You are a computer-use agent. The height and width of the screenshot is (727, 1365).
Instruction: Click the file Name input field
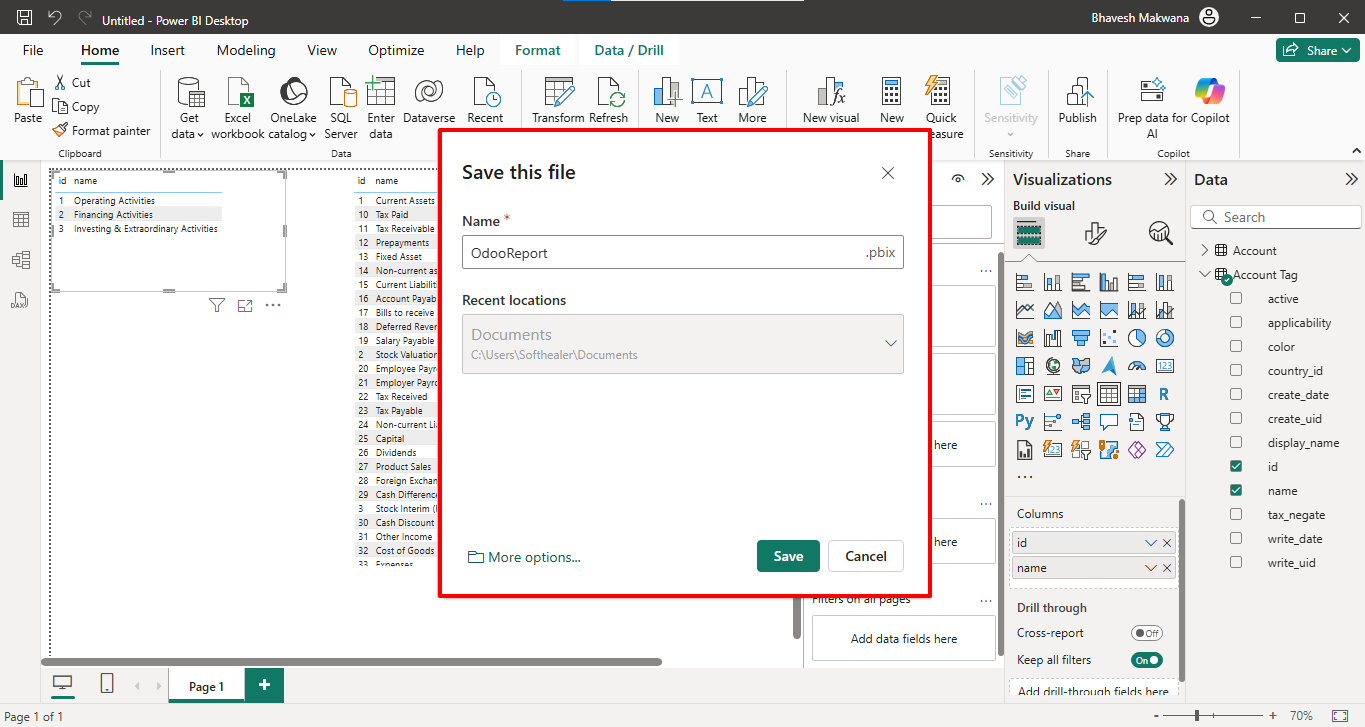point(683,253)
